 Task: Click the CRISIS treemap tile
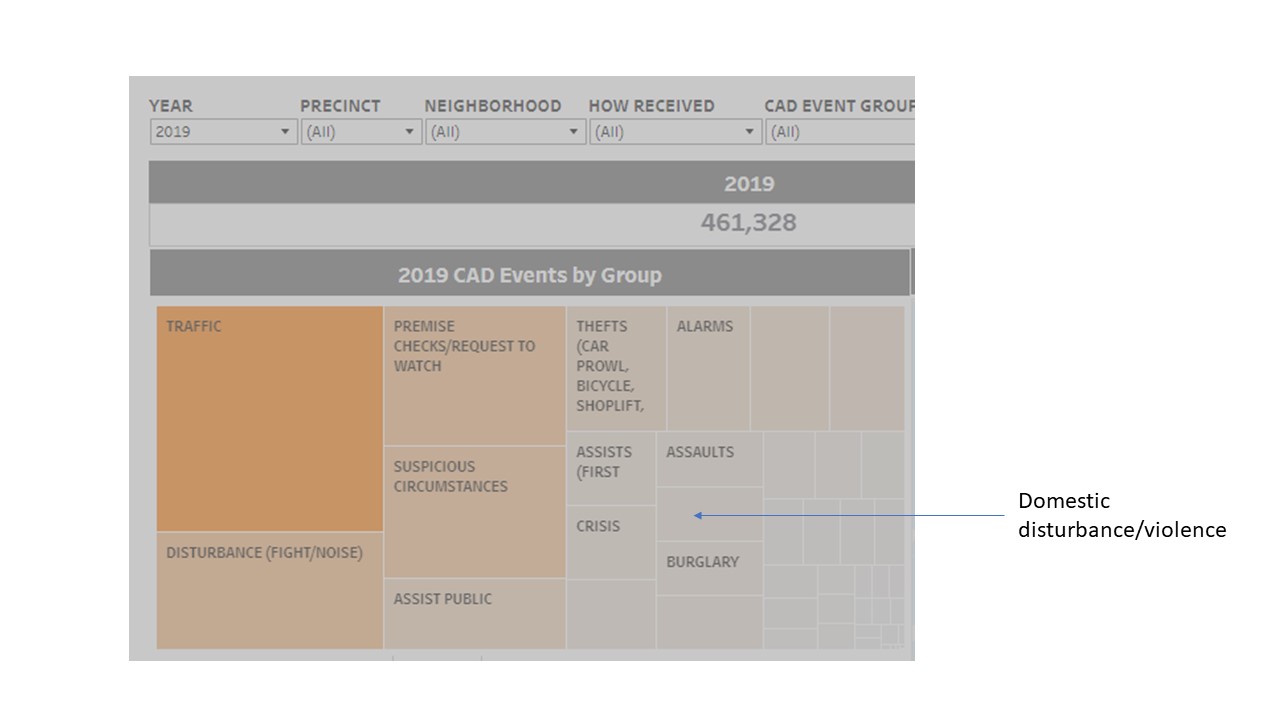(x=611, y=542)
